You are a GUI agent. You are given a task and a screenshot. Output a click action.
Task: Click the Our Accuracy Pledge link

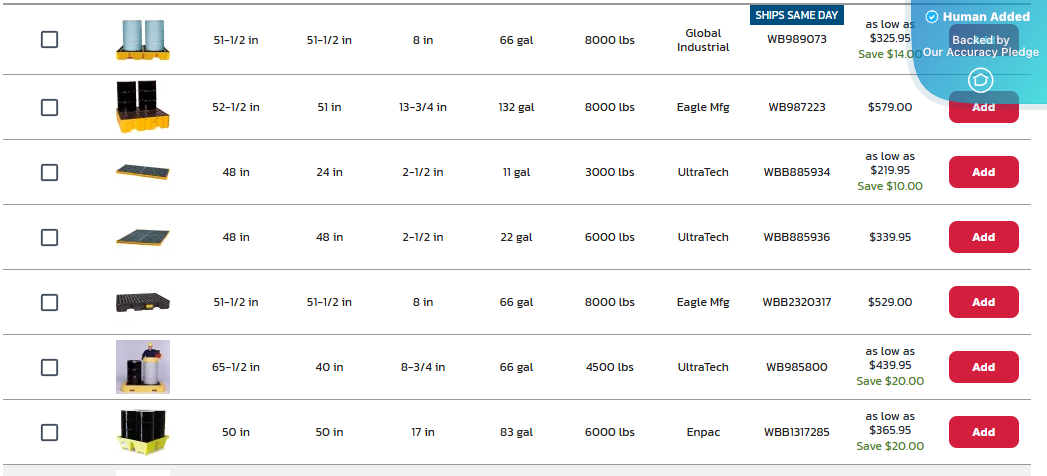(981, 52)
